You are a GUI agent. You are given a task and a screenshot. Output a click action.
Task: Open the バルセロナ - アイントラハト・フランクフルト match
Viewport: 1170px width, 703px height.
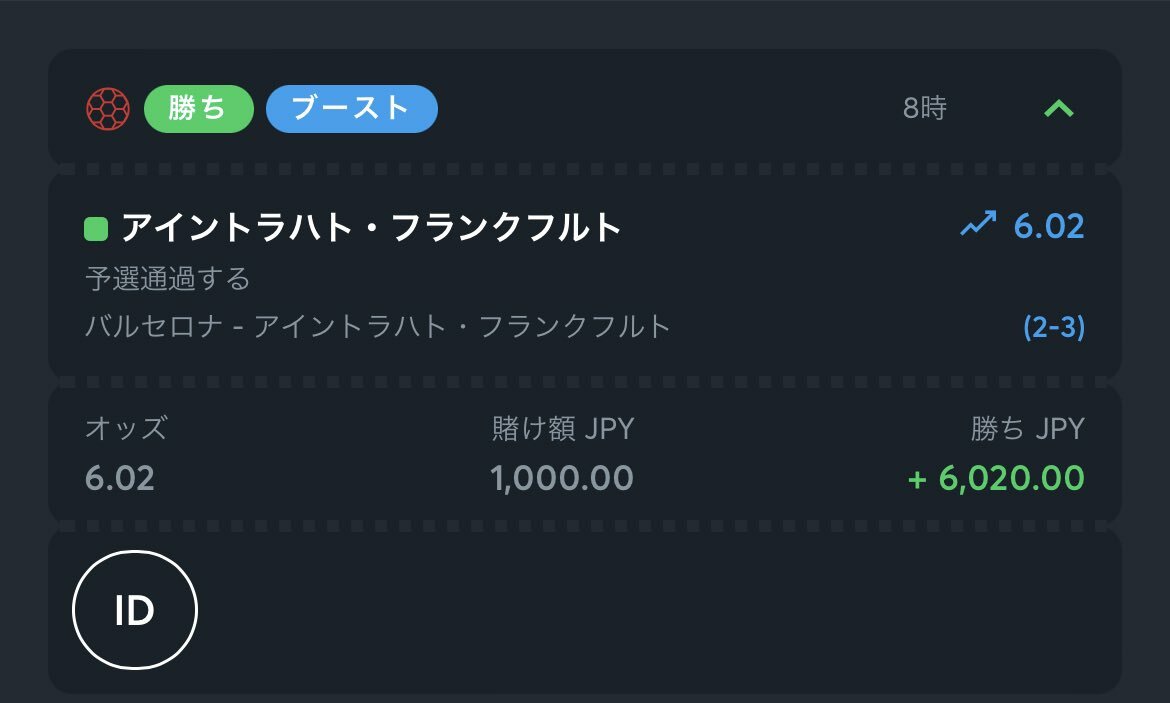(378, 326)
